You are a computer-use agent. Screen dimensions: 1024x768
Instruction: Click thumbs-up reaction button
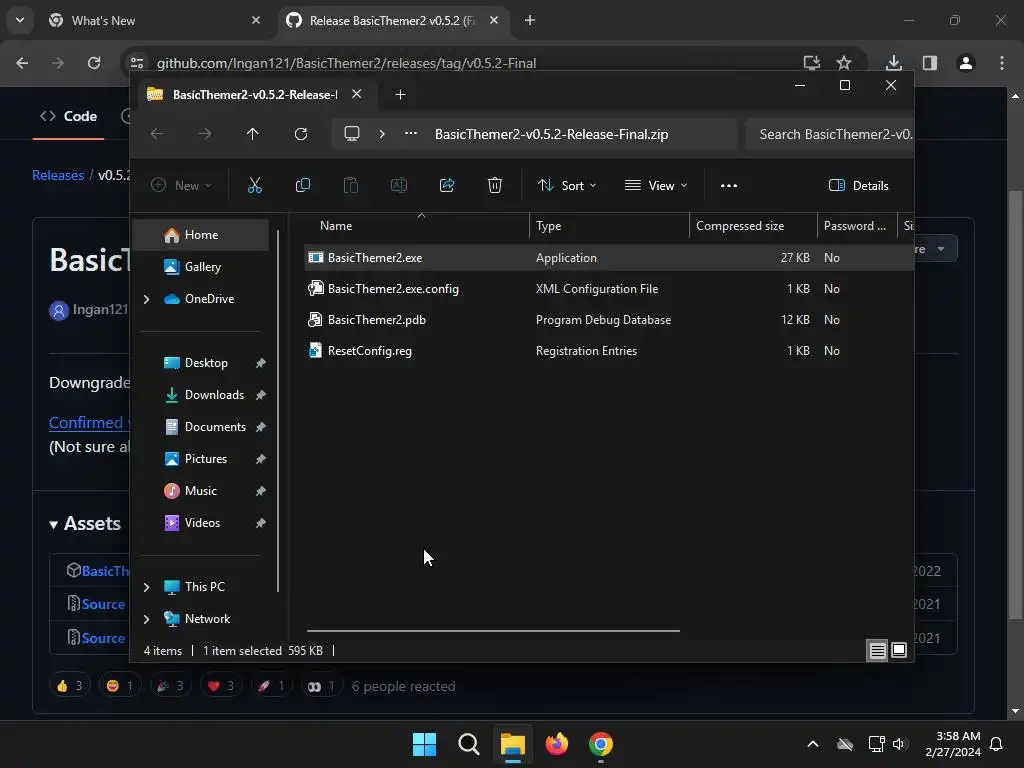coord(69,686)
